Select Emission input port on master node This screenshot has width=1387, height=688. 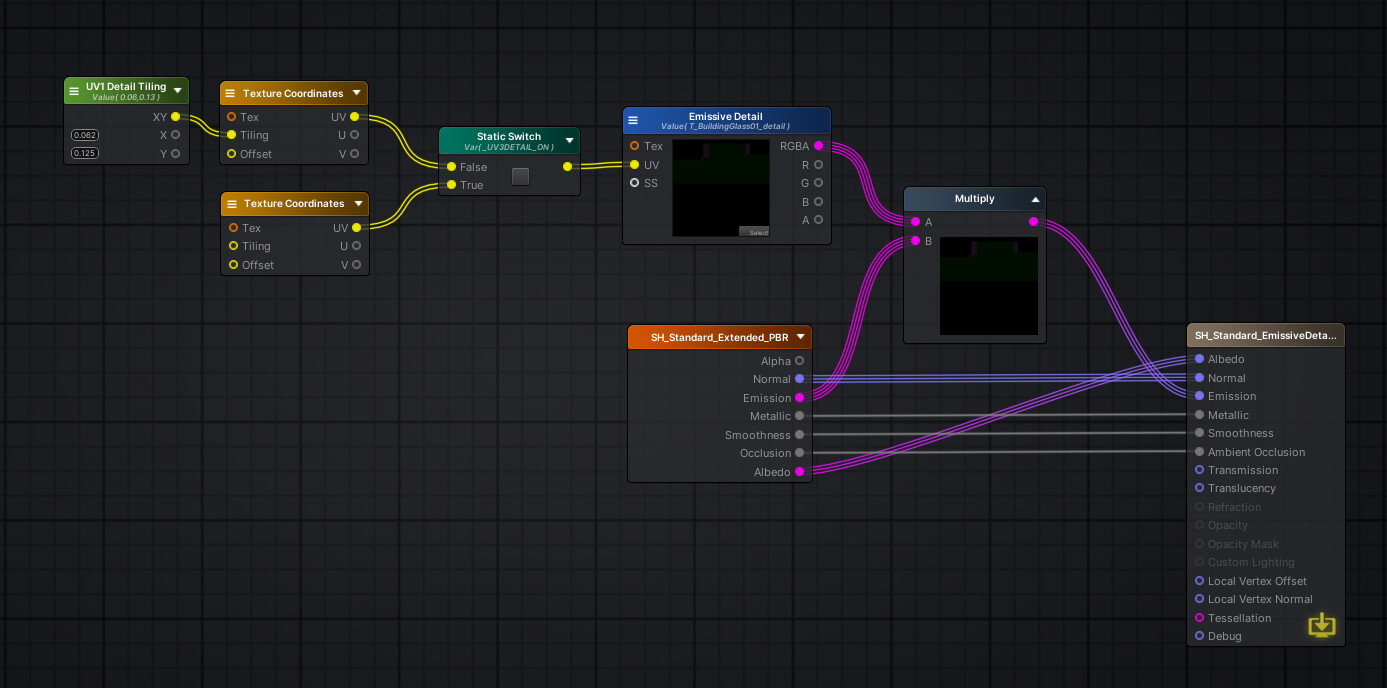pos(1199,396)
